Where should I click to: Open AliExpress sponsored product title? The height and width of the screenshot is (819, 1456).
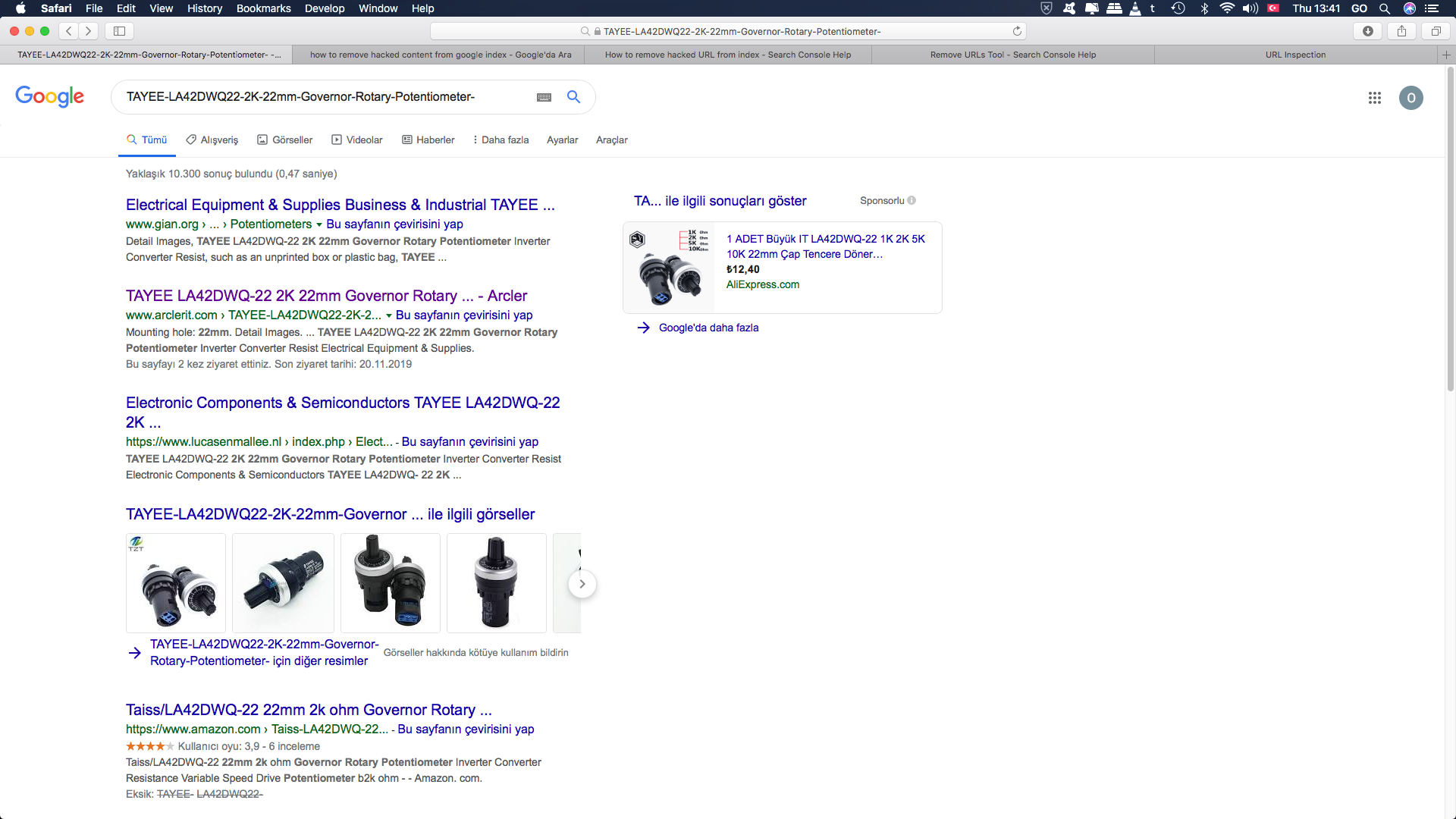[x=825, y=246]
